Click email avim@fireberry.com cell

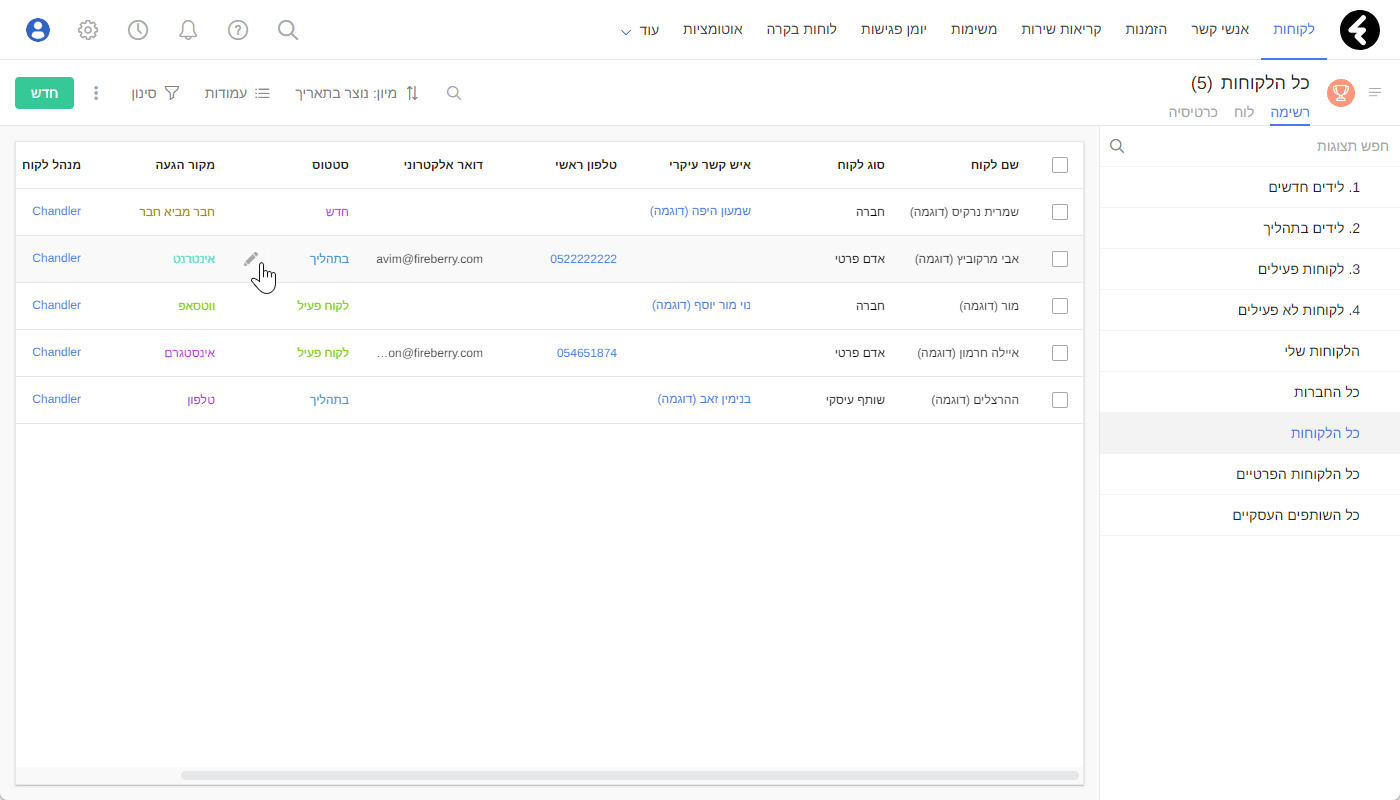click(430, 259)
